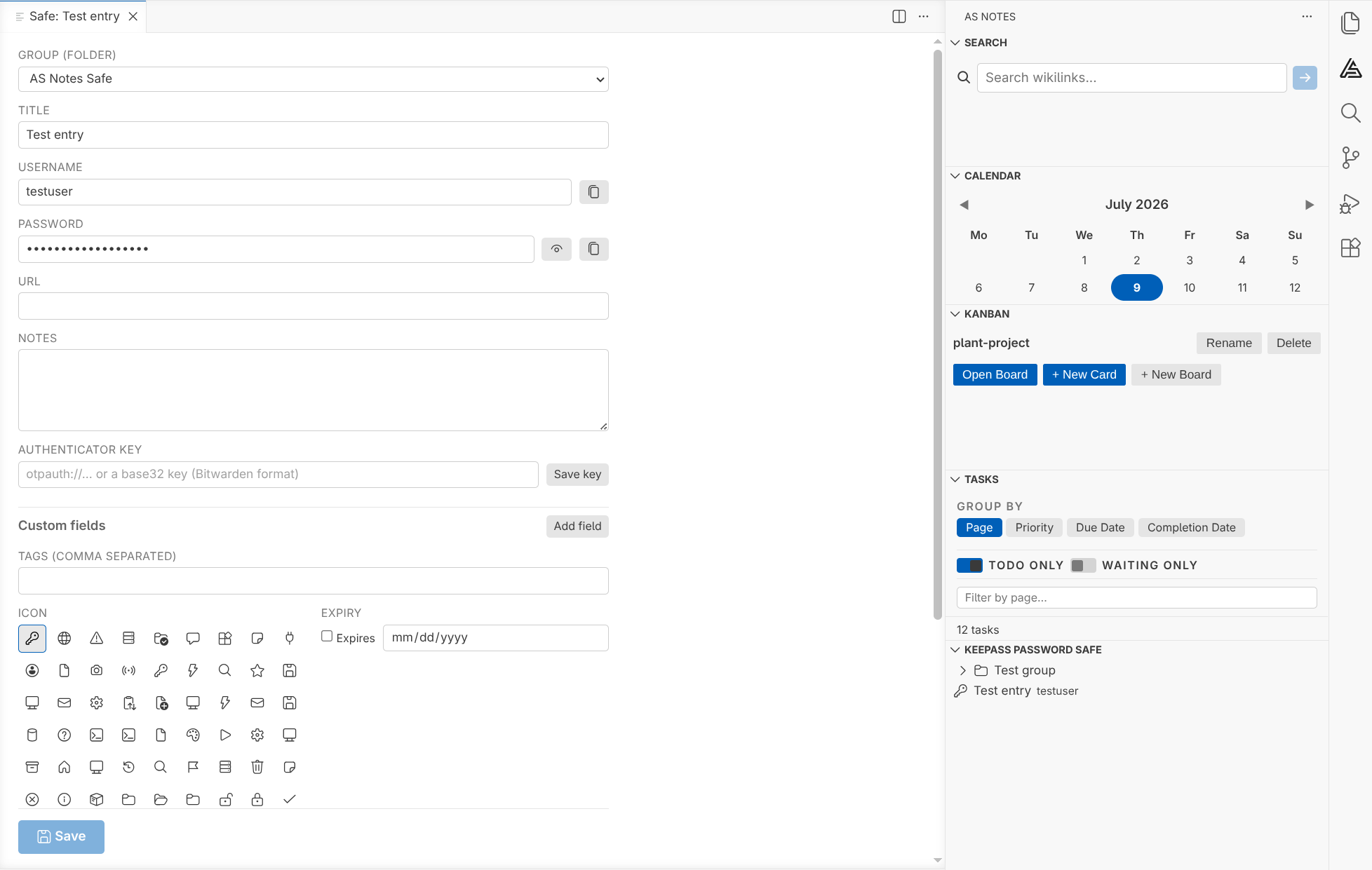Image resolution: width=1372 pixels, height=870 pixels.
Task: Select the broadcast signal entry icon
Action: tap(128, 670)
